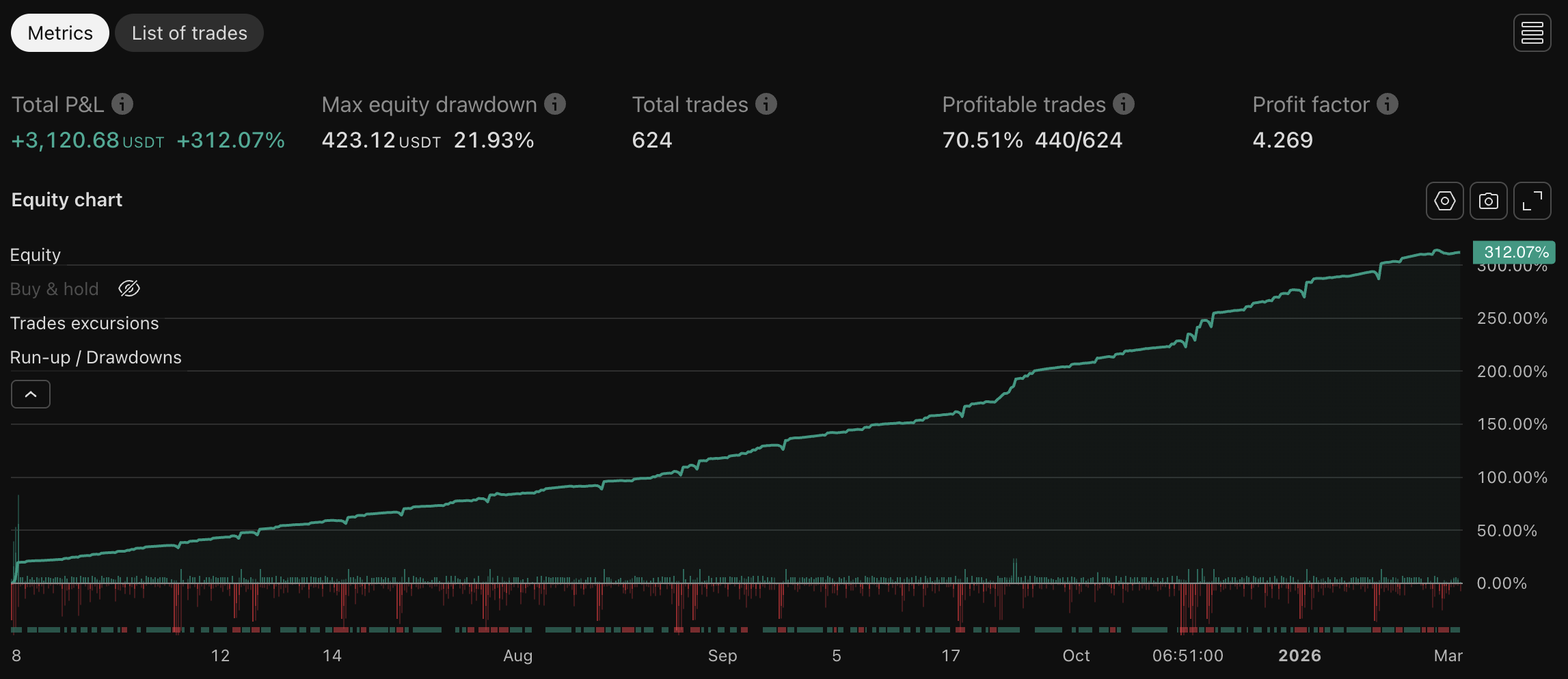Click the Total trades label

click(690, 105)
